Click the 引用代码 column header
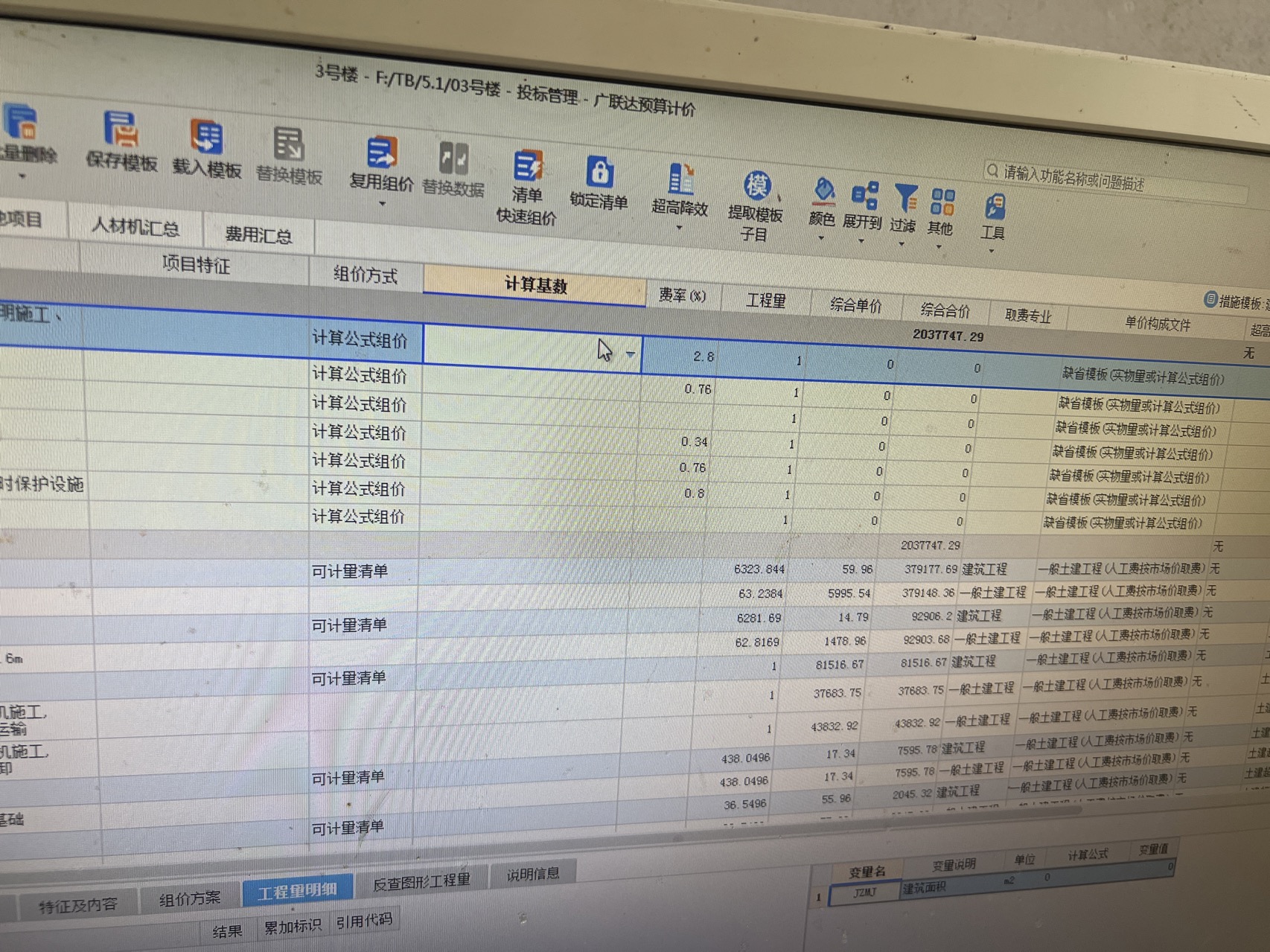This screenshot has width=1270, height=952. (364, 920)
